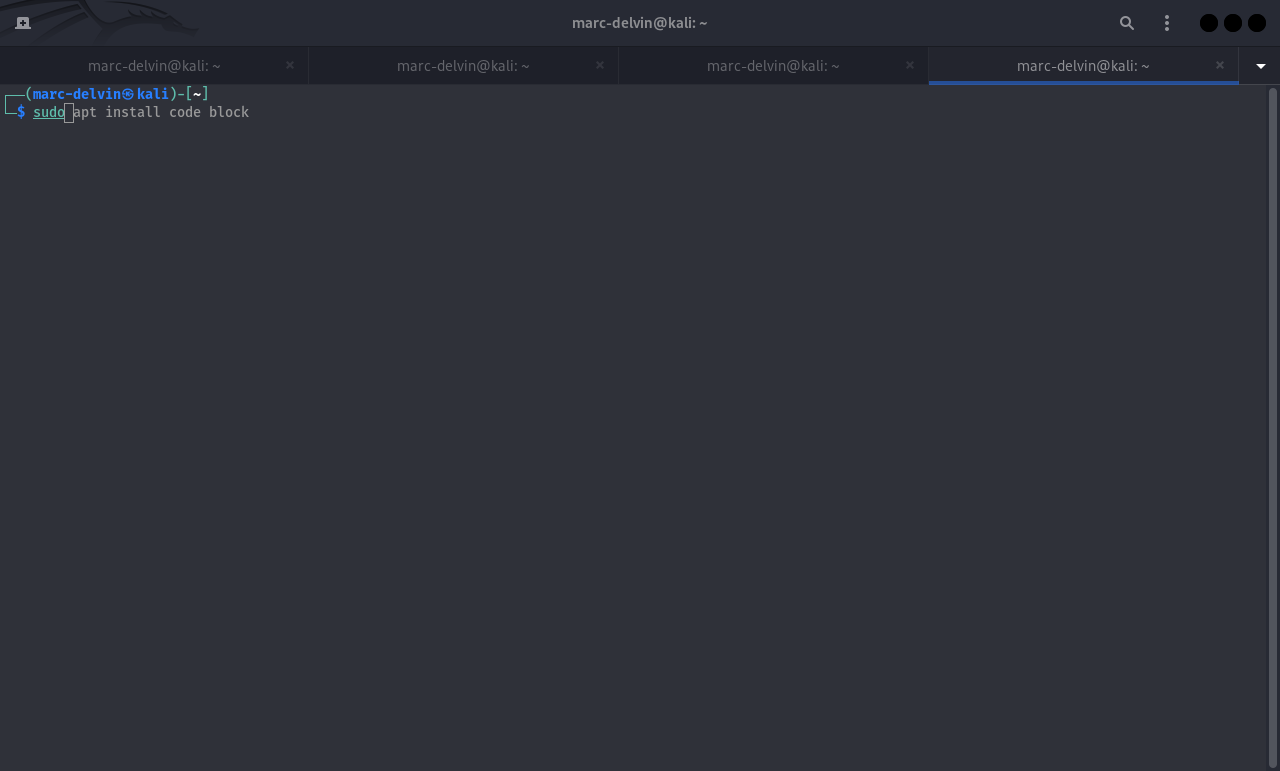Image resolution: width=1280 pixels, height=771 pixels.
Task: Close the first terminal tab
Action: [x=290, y=65]
